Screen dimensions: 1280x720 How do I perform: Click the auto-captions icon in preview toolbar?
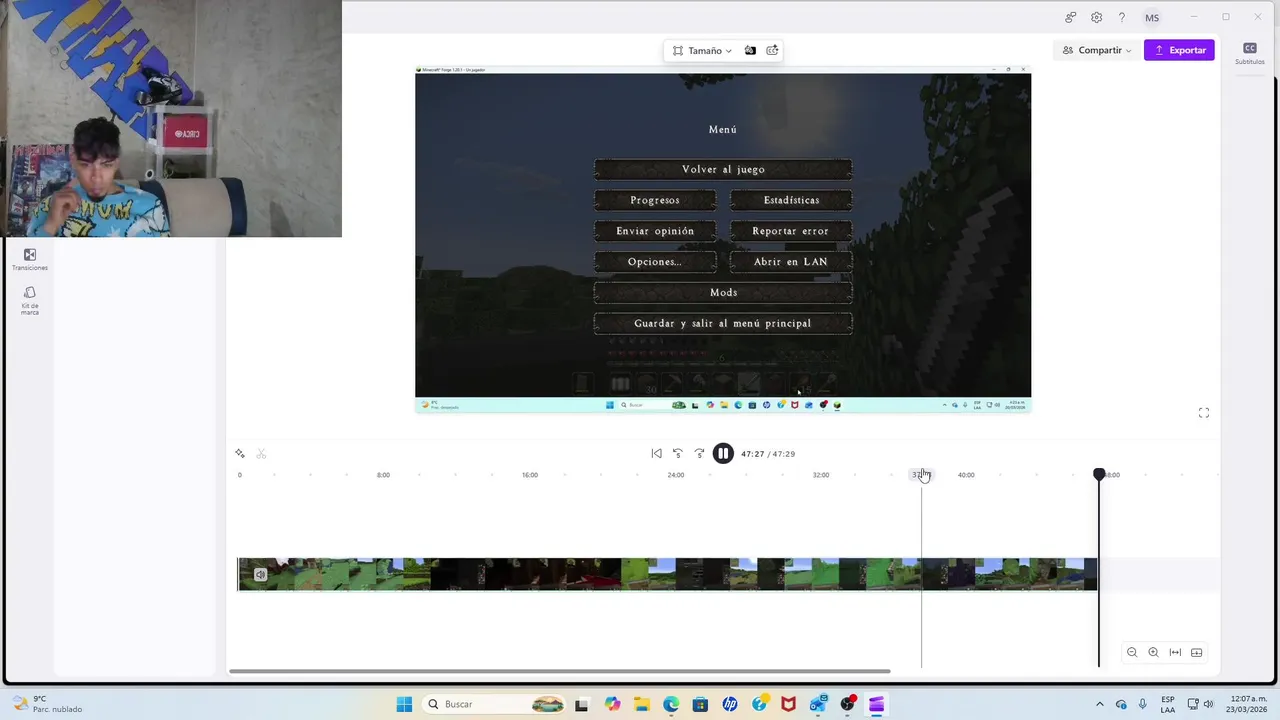point(772,50)
